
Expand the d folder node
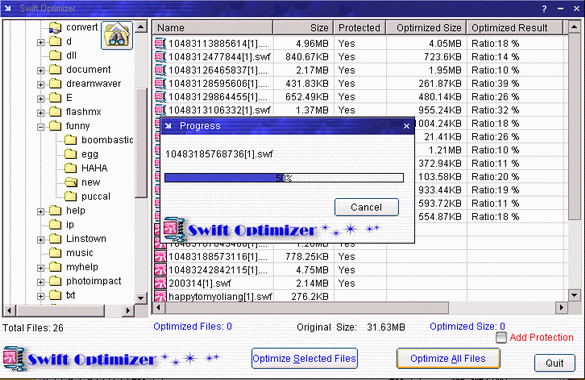[x=41, y=43]
